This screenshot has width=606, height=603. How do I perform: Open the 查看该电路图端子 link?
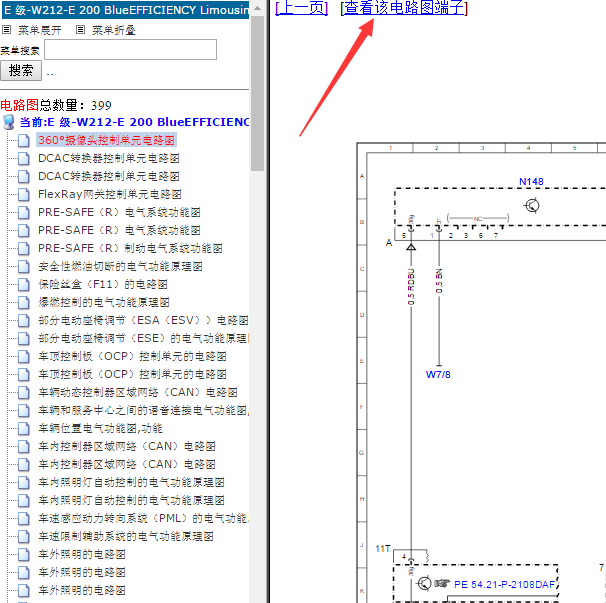[404, 8]
